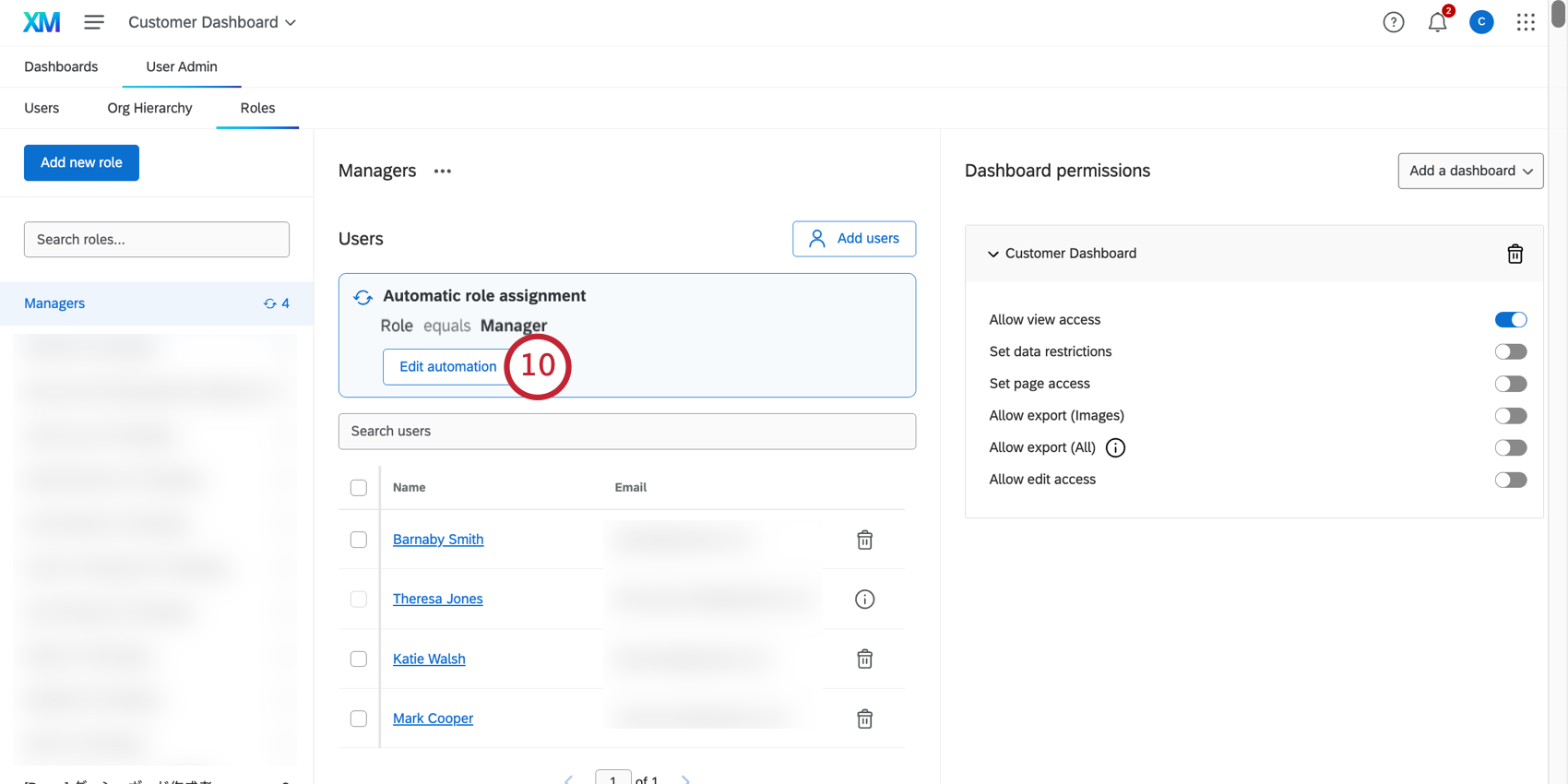
Task: Open the help question mark icon
Action: (x=1393, y=22)
